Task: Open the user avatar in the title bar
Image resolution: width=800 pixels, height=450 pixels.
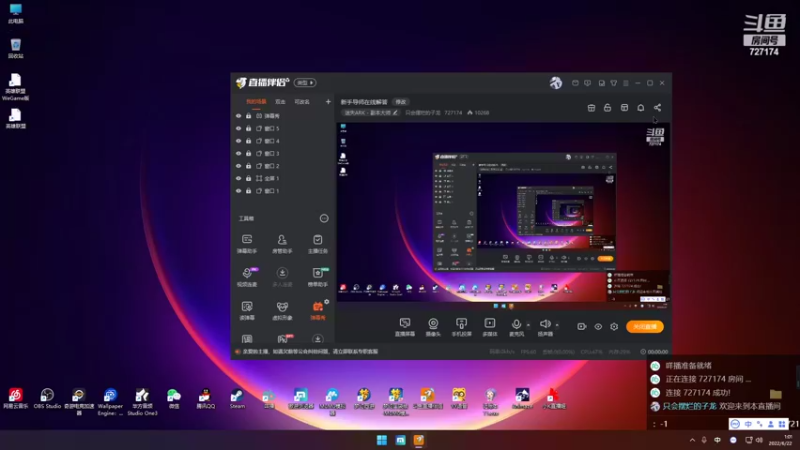Action: click(556, 83)
